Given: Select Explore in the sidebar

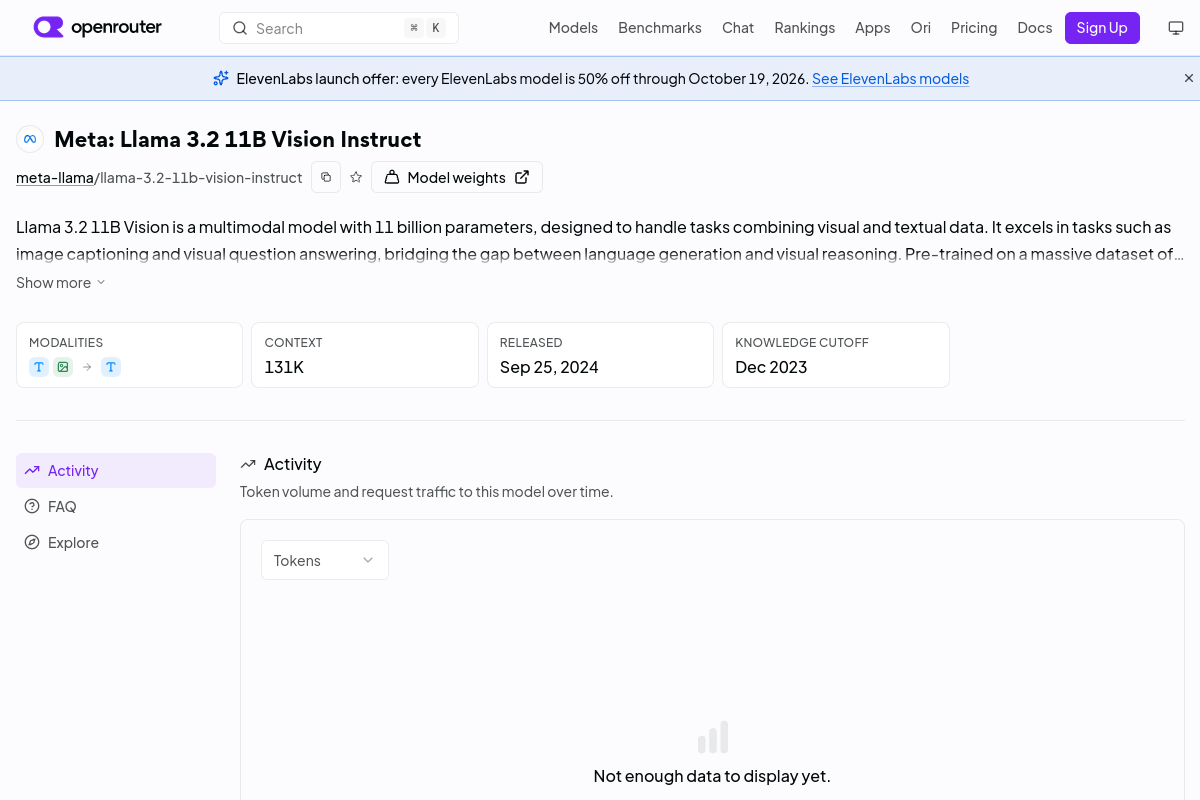Looking at the screenshot, I should click(x=116, y=543).
